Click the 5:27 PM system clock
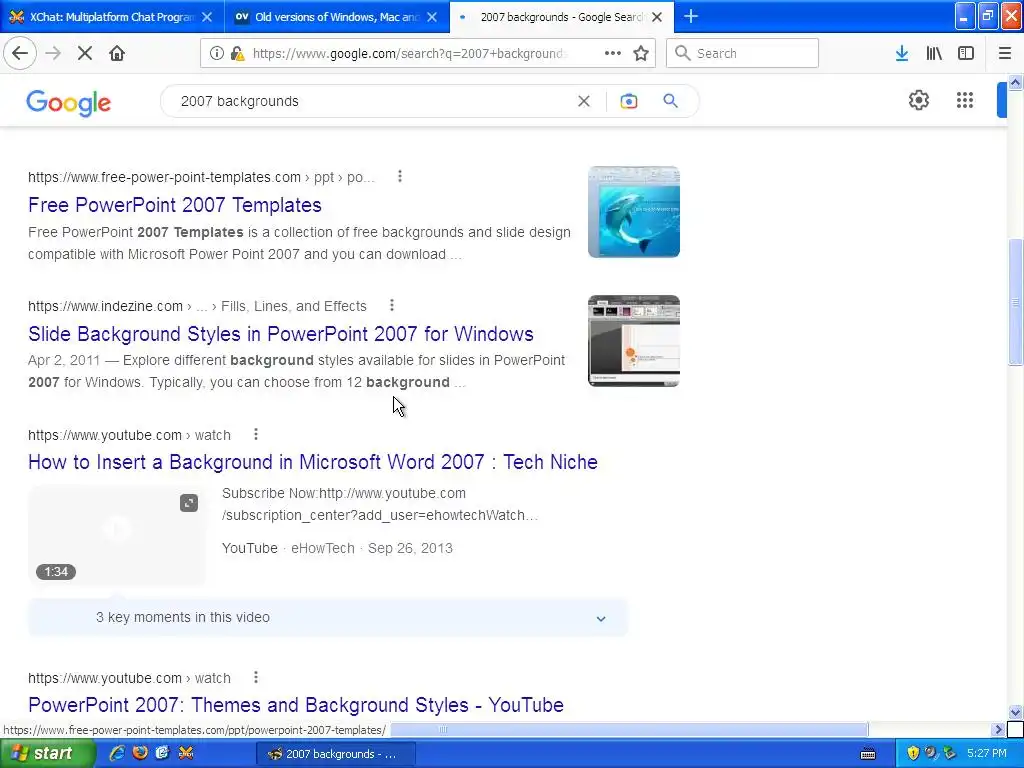 pyautogui.click(x=987, y=754)
